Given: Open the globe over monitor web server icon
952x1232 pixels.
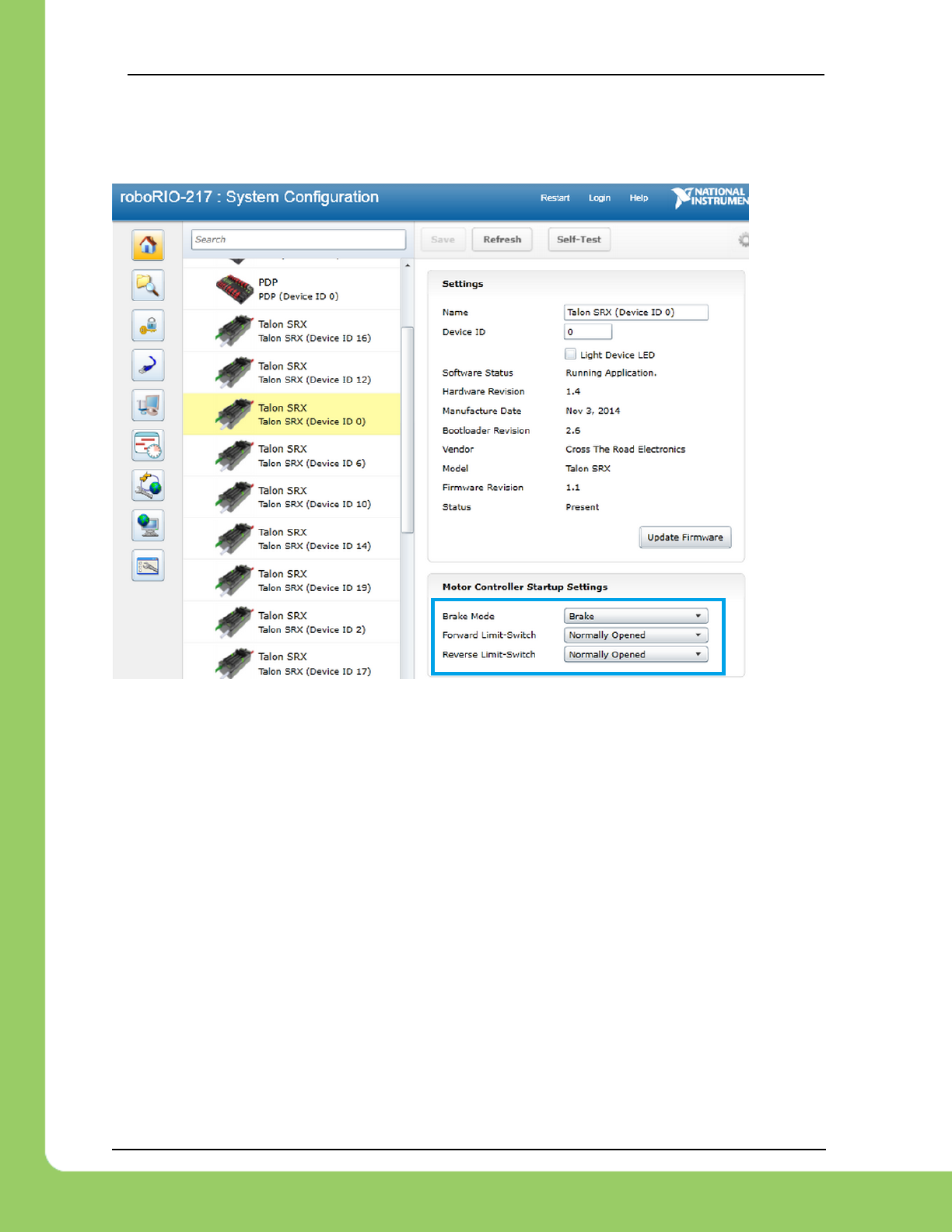Looking at the screenshot, I should point(148,526).
